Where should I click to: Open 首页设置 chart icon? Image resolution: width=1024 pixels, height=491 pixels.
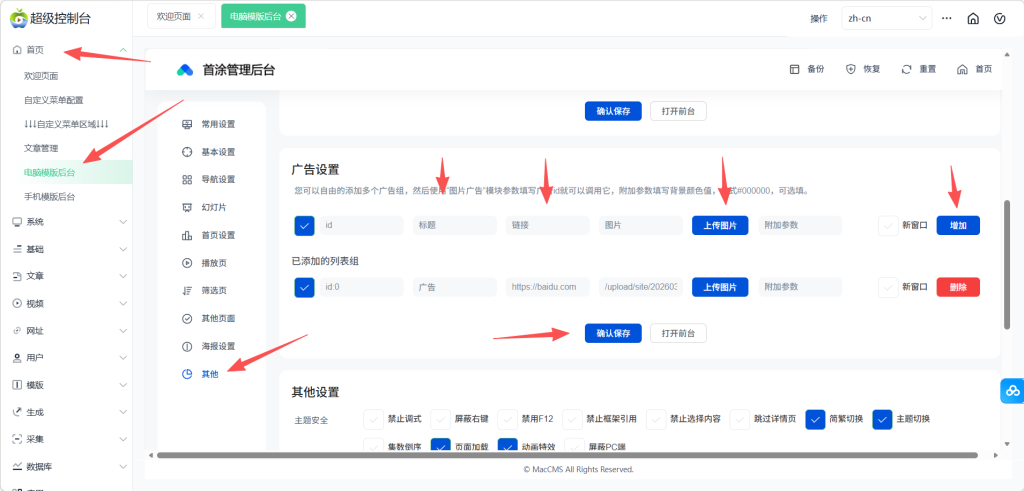point(187,235)
